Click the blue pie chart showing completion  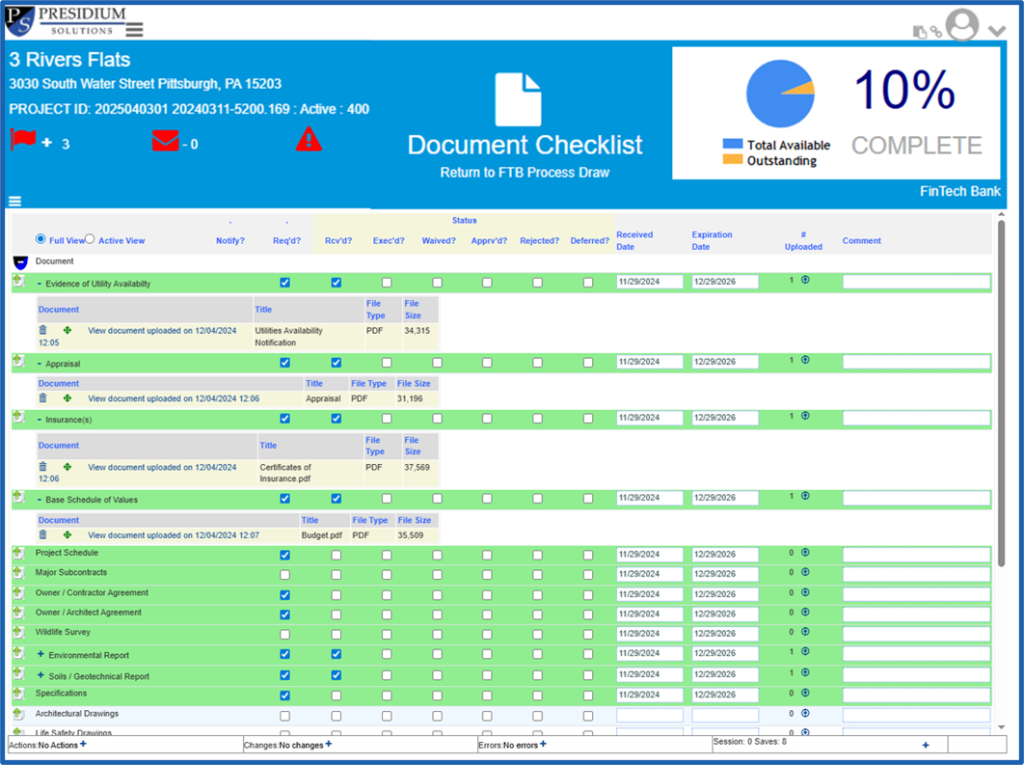779,93
